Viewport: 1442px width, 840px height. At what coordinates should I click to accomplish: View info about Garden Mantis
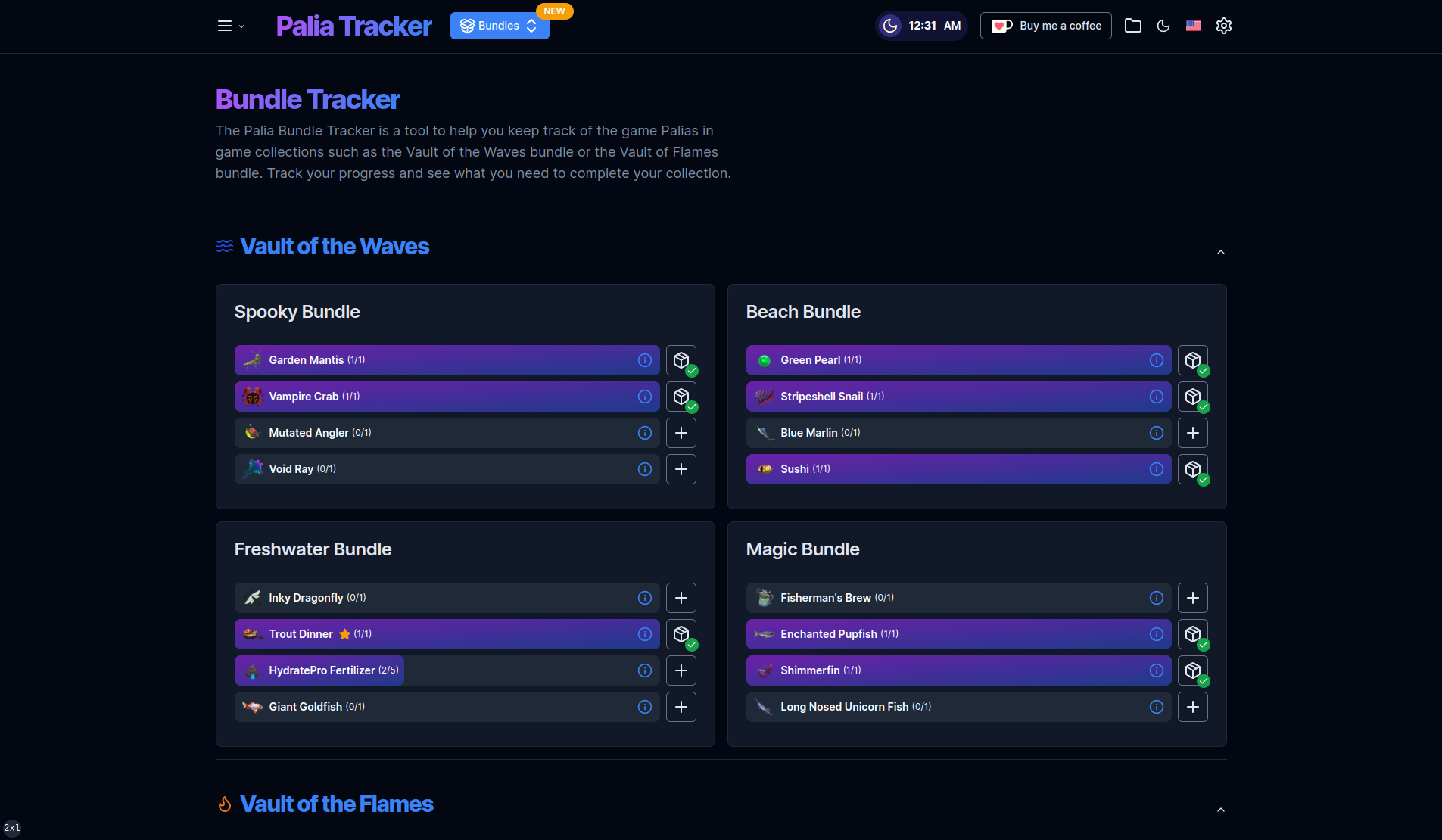coord(644,359)
